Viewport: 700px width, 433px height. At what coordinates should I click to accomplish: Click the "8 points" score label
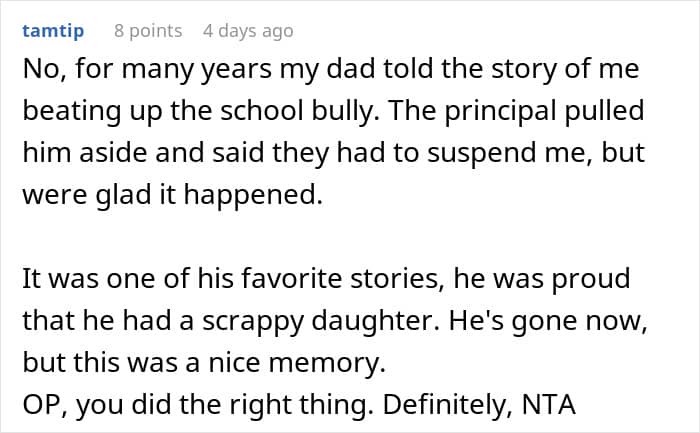pos(148,31)
